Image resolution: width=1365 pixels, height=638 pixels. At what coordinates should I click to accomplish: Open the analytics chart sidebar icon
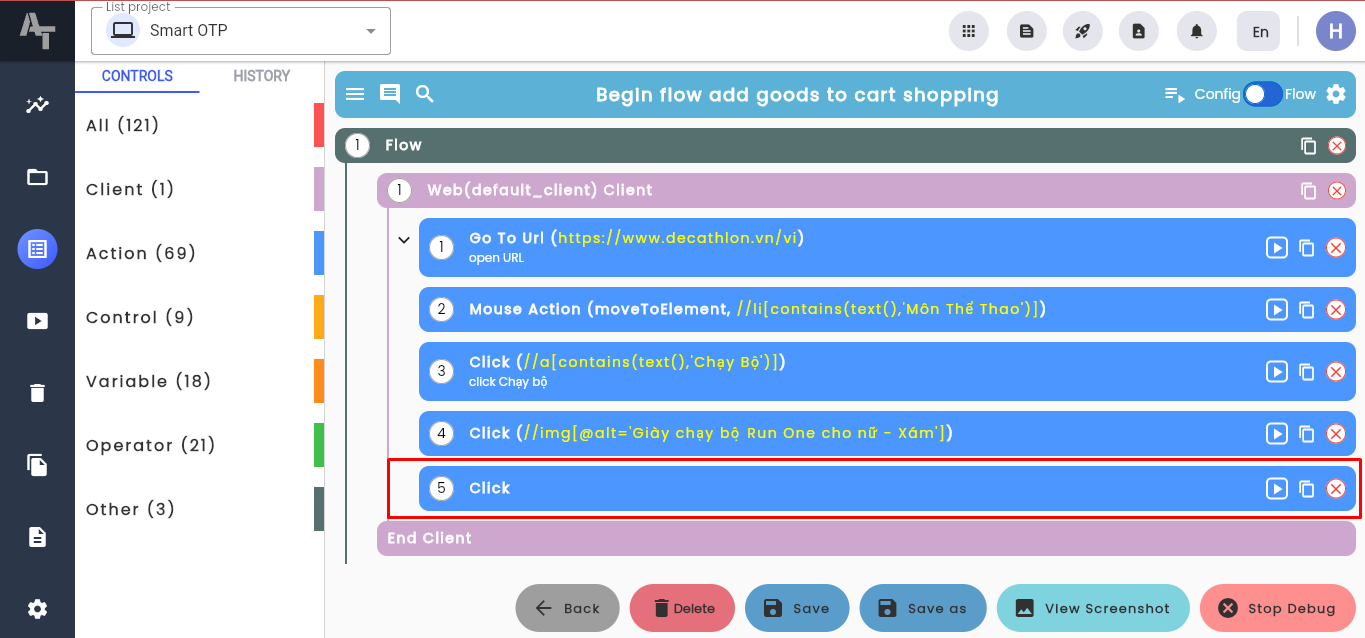[37, 105]
